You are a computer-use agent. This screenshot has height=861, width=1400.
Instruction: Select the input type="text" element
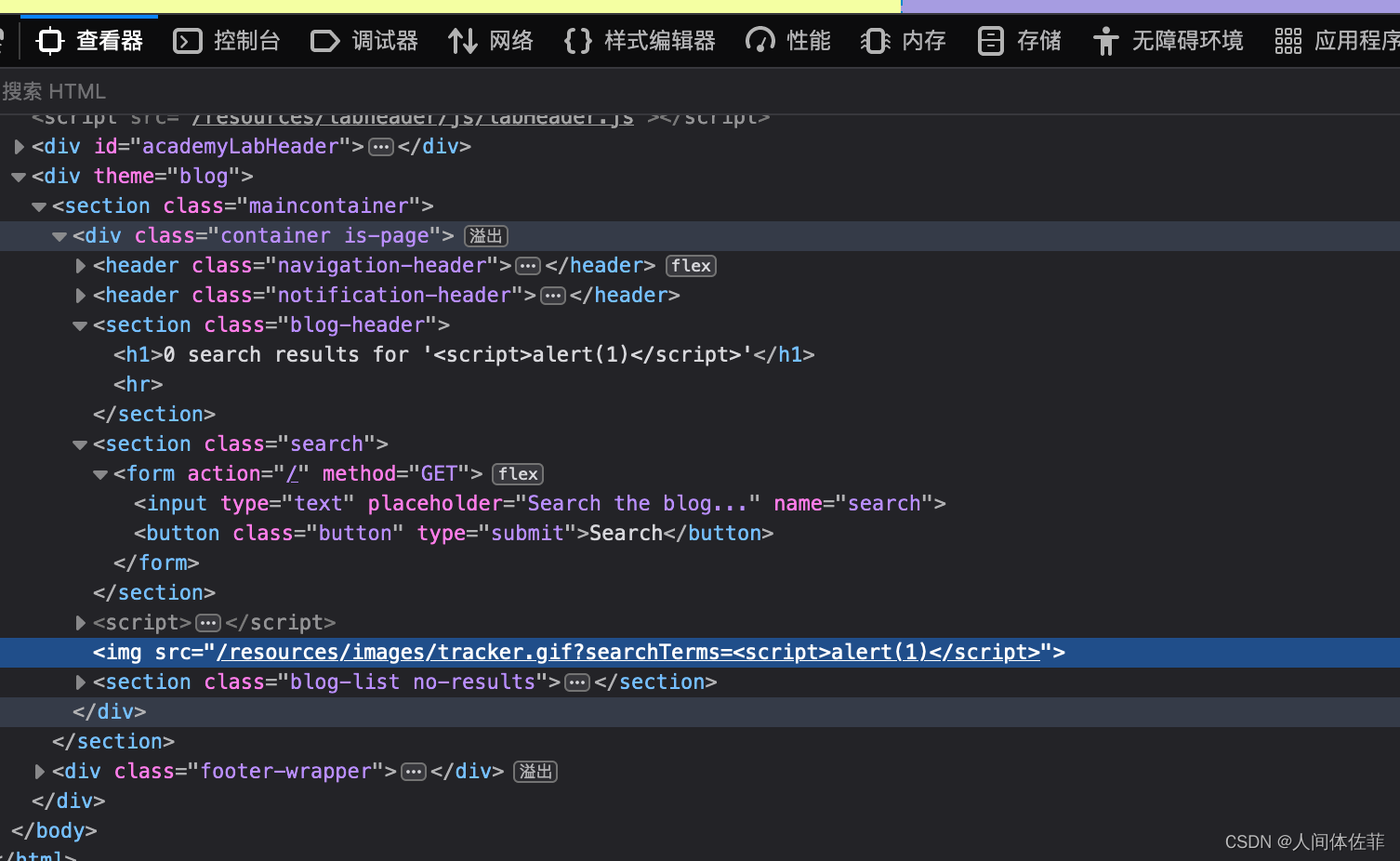(540, 504)
